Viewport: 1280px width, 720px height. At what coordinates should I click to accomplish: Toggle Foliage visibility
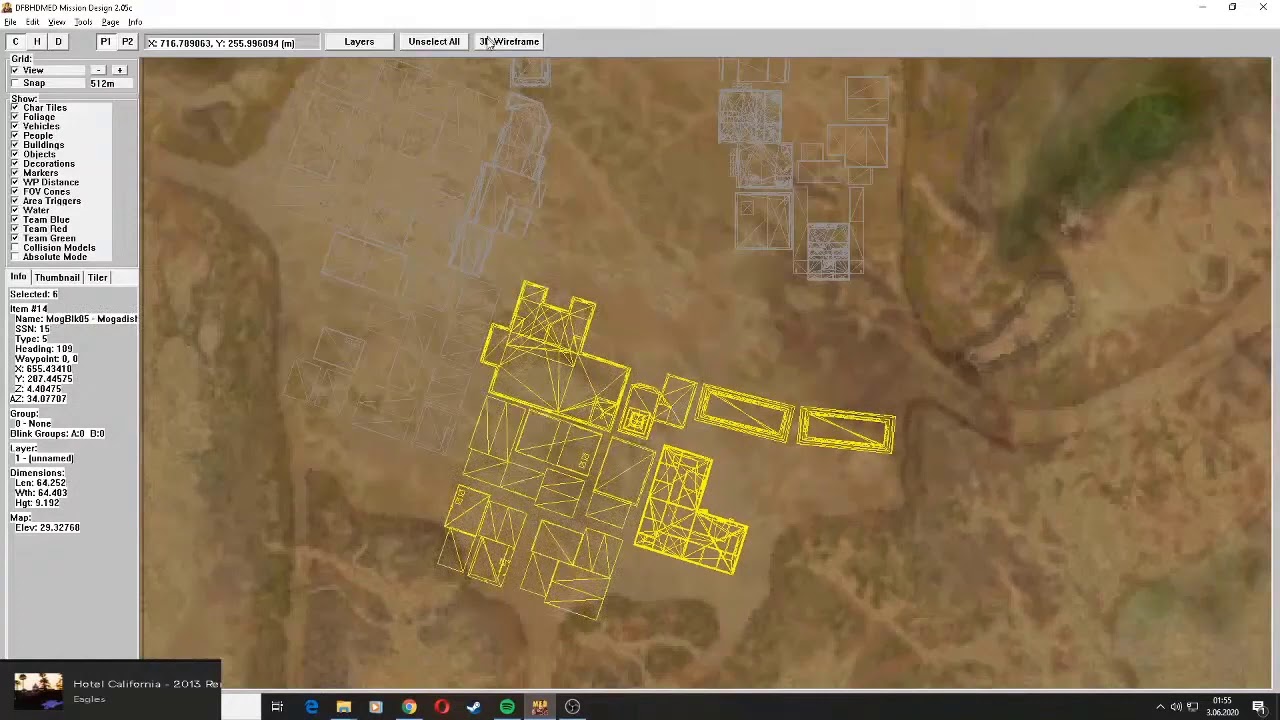pyautogui.click(x=15, y=117)
